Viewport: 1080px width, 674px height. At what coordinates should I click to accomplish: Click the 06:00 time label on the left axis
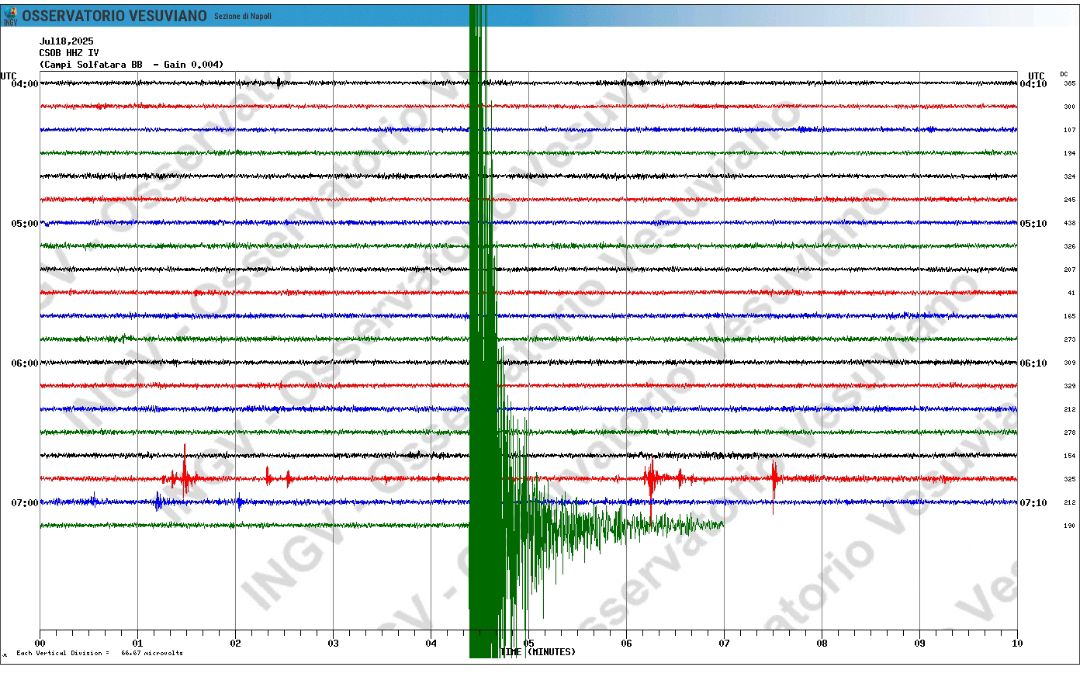point(25,364)
